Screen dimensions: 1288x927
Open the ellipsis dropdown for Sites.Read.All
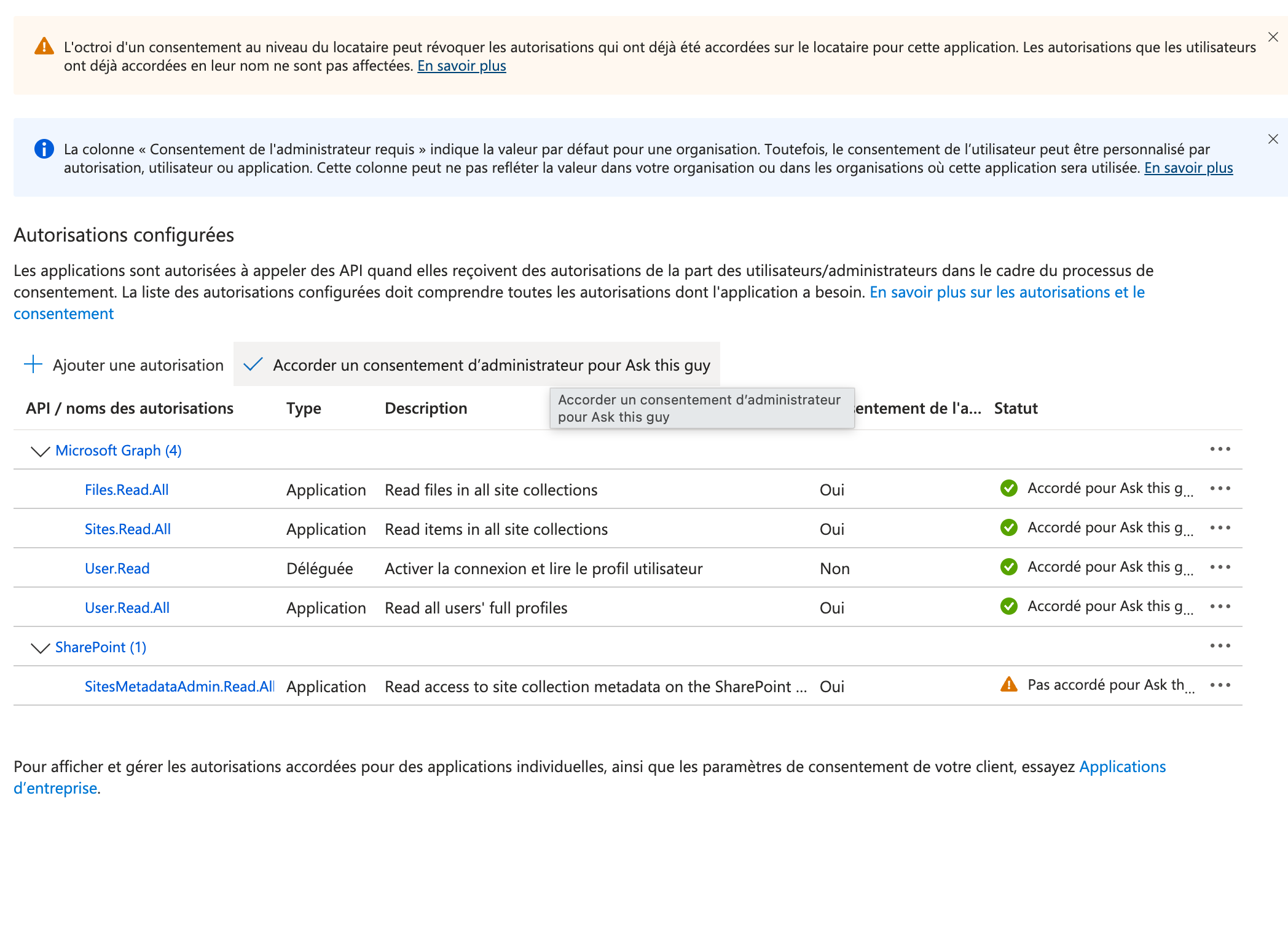(x=1220, y=527)
